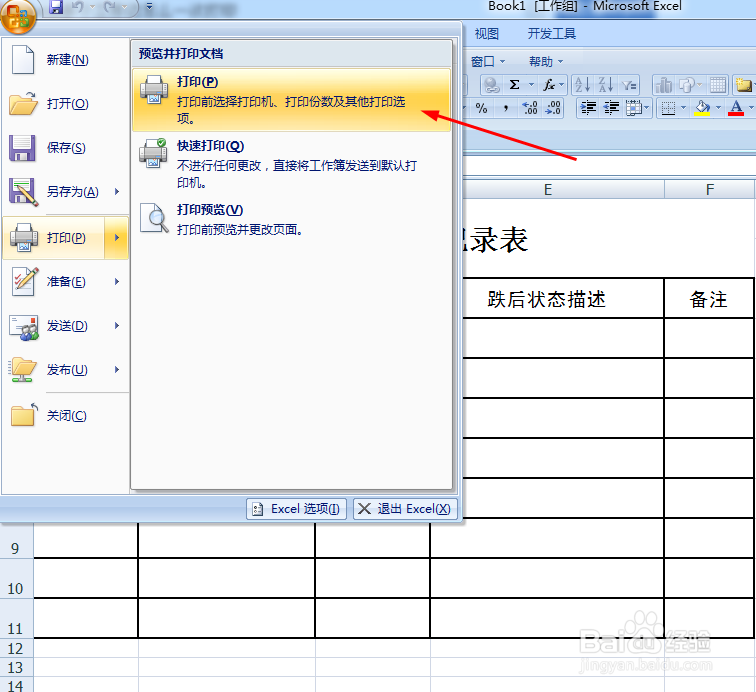Open the 帮助 dropdown menu
Image resolution: width=756 pixels, height=692 pixels.
546,62
